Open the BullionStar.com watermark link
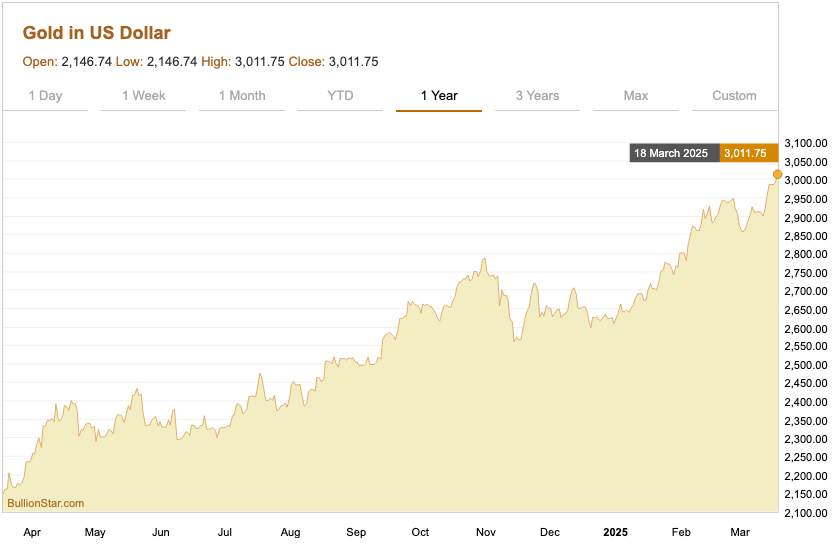 (46, 503)
